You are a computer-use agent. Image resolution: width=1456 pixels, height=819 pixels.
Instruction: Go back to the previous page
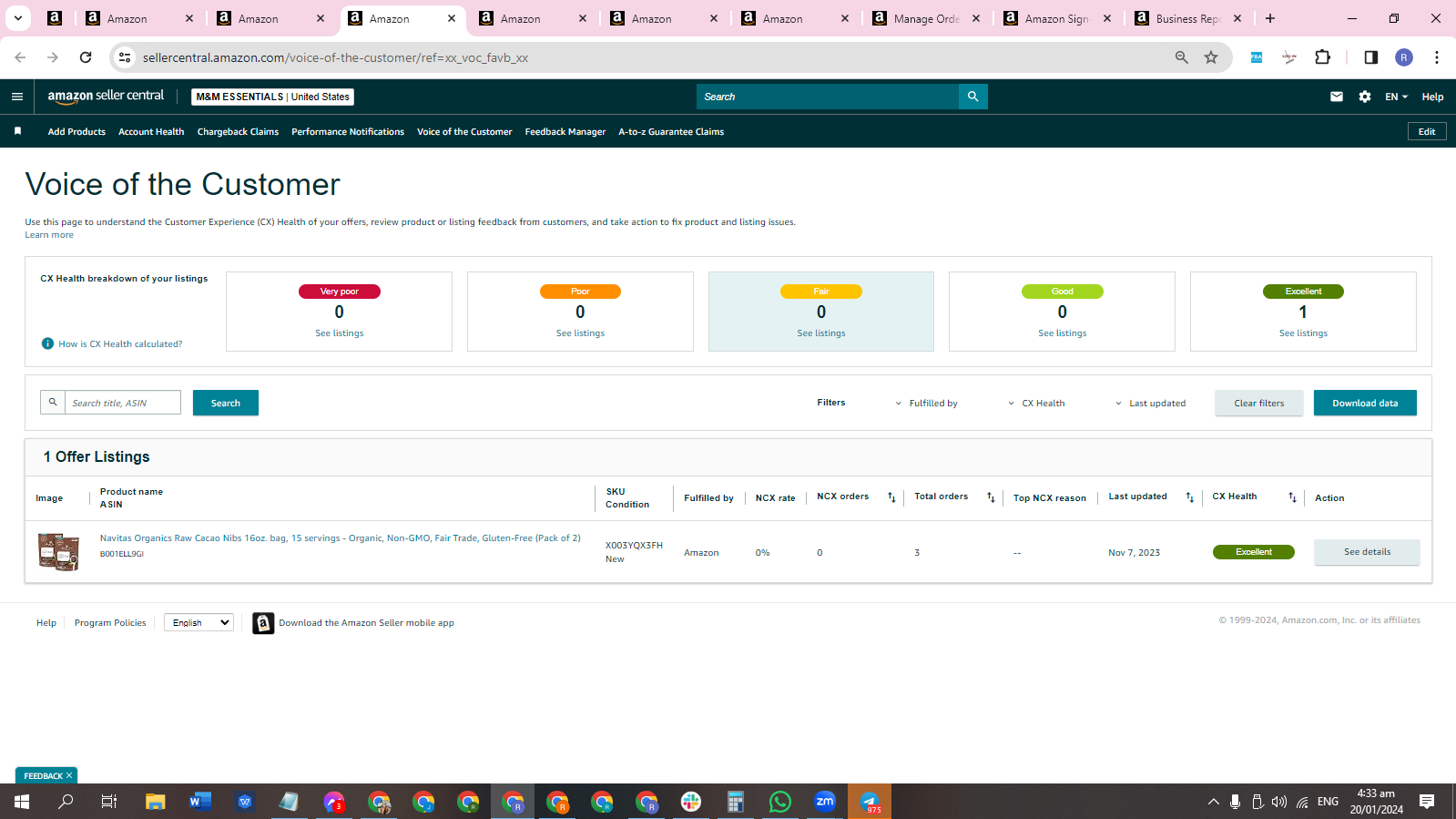click(20, 57)
